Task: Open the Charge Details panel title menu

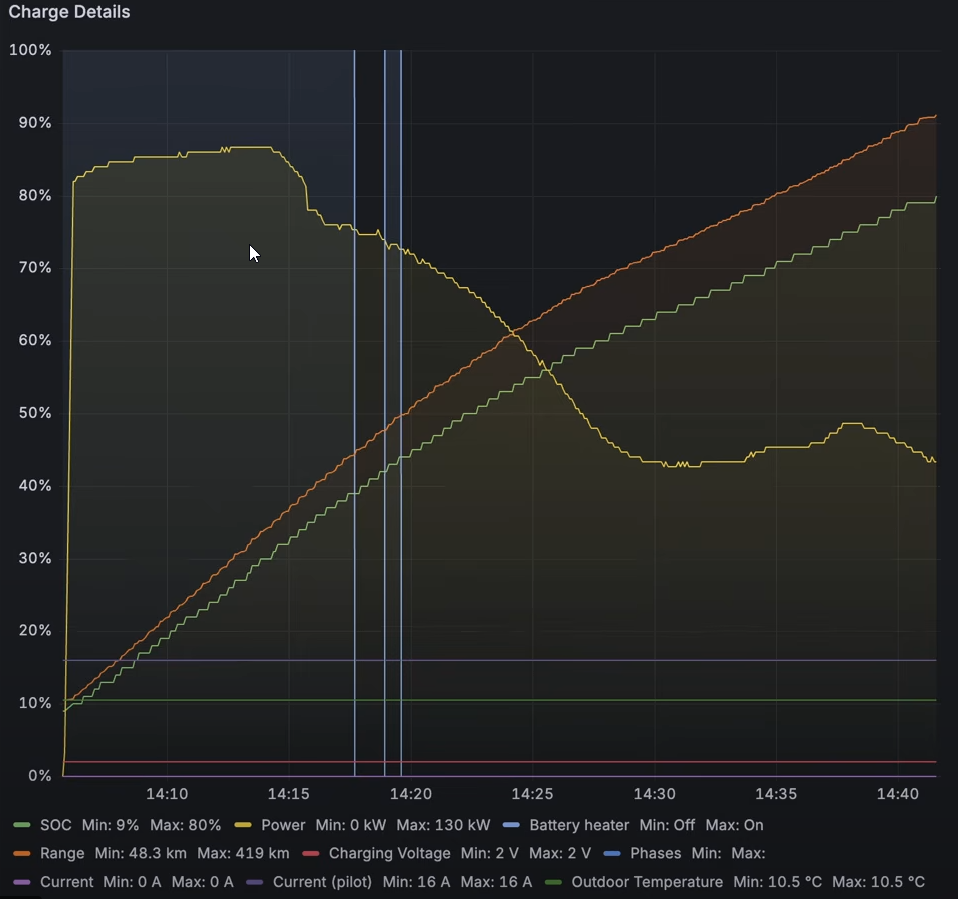Action: (69, 13)
